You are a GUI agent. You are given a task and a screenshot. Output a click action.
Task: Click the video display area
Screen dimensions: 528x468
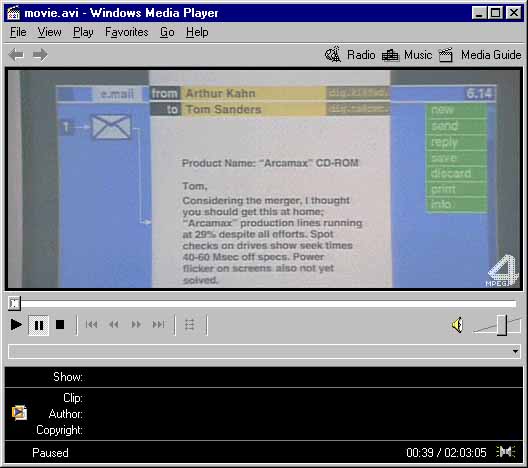[264, 179]
